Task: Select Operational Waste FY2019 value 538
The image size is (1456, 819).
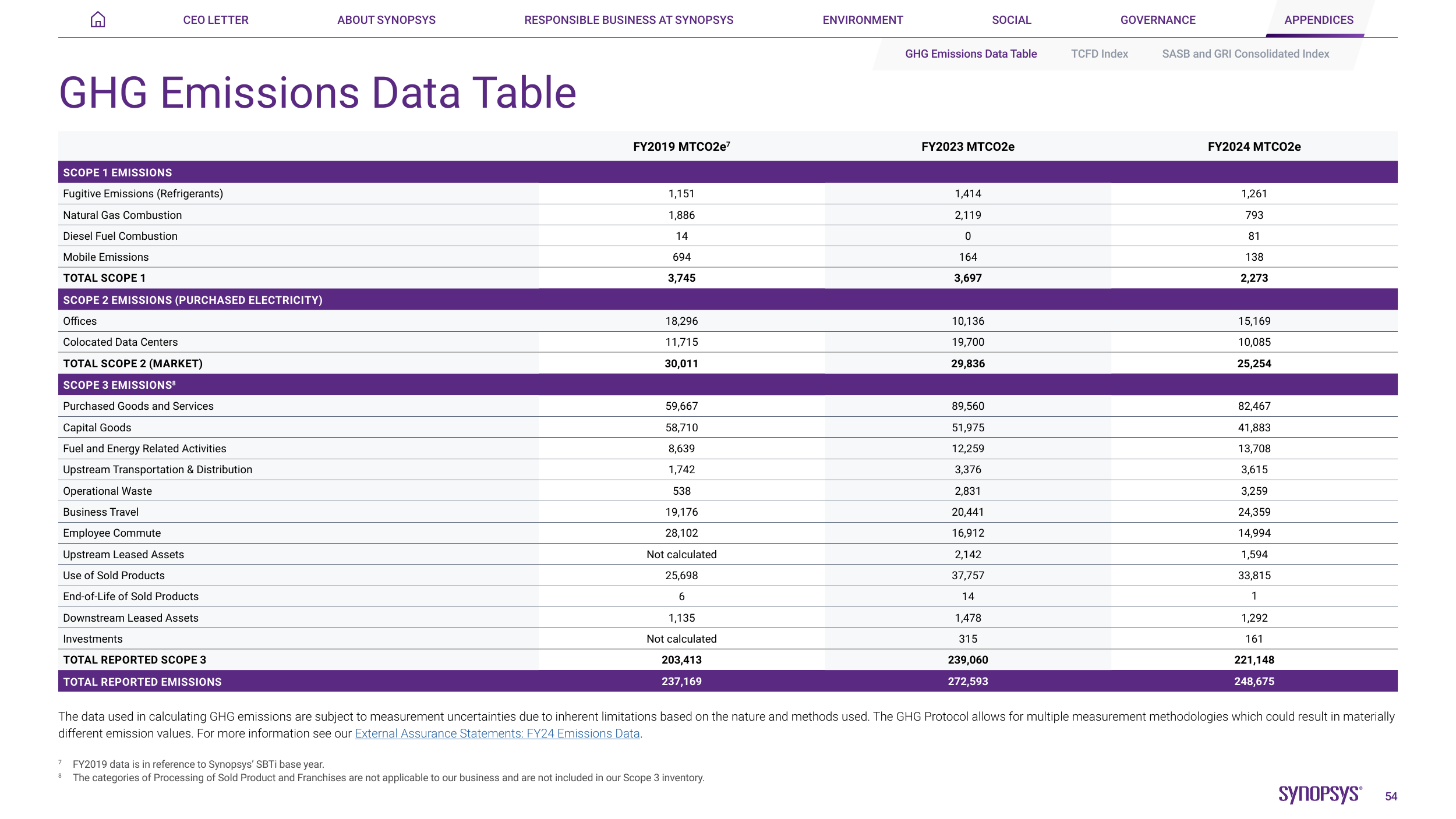Action: coord(681,491)
